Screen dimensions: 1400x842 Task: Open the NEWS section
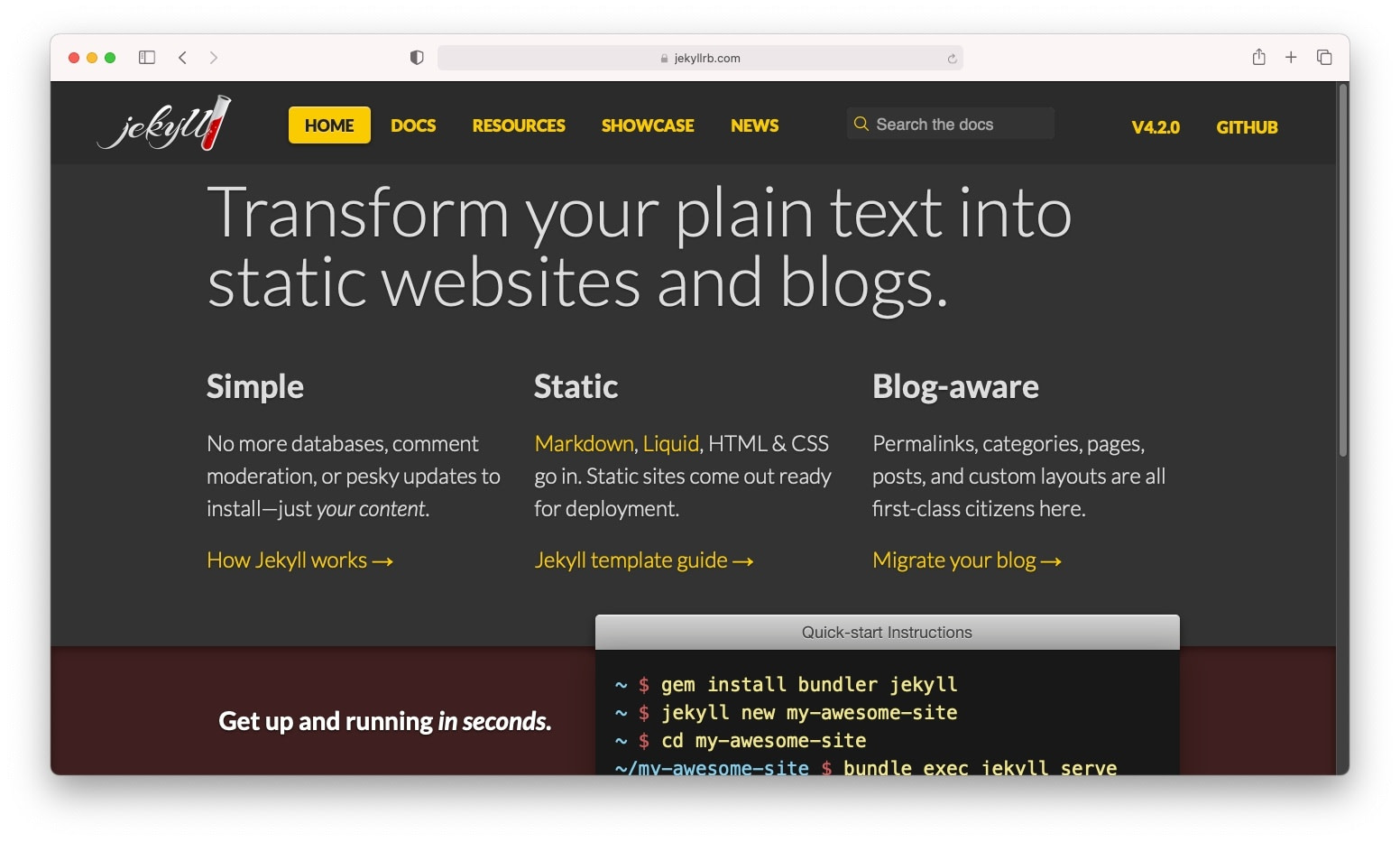pos(754,125)
